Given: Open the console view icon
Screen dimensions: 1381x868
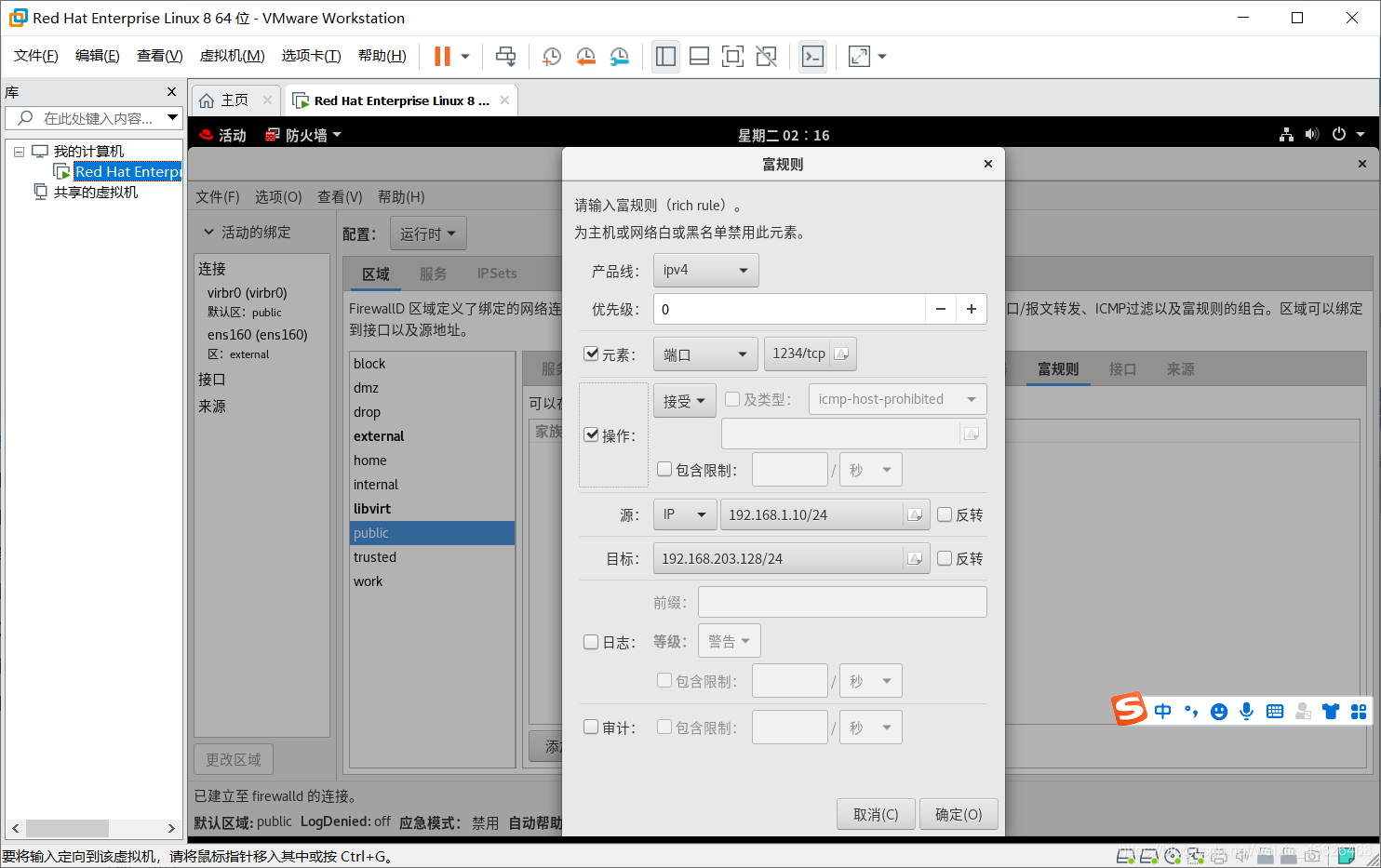Looking at the screenshot, I should 812,57.
